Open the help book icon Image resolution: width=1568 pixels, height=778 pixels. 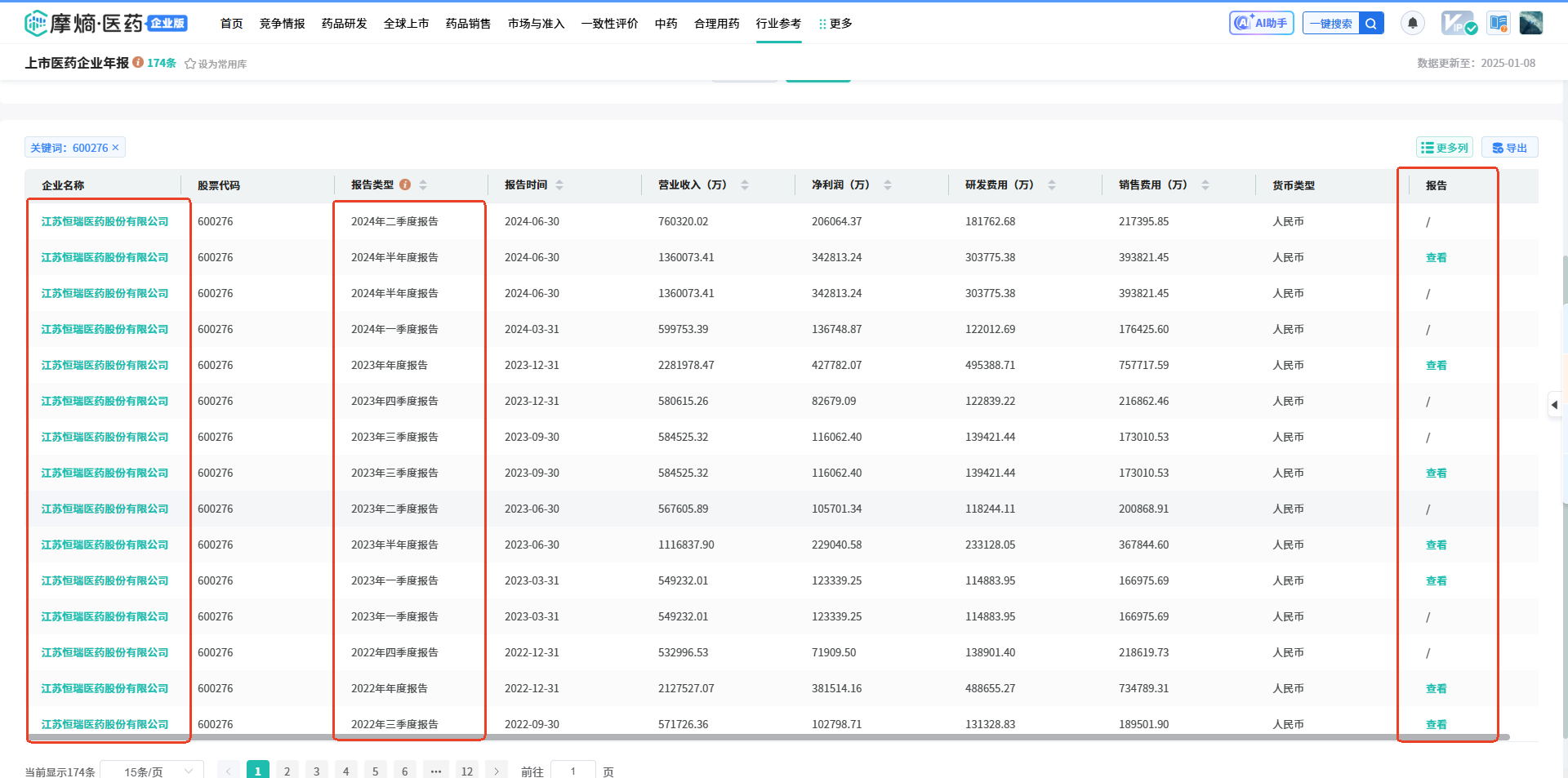[x=1498, y=23]
